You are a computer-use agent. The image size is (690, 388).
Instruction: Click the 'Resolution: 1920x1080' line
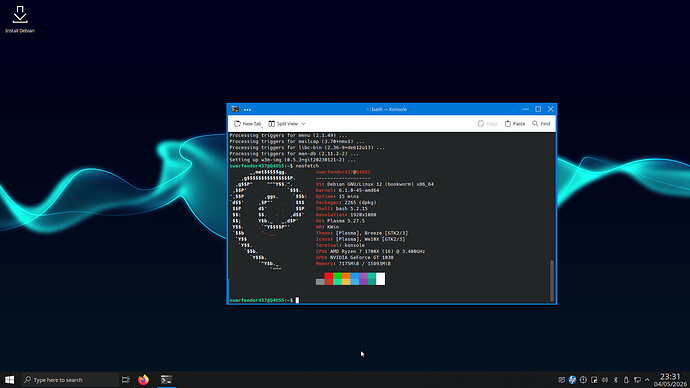[346, 215]
